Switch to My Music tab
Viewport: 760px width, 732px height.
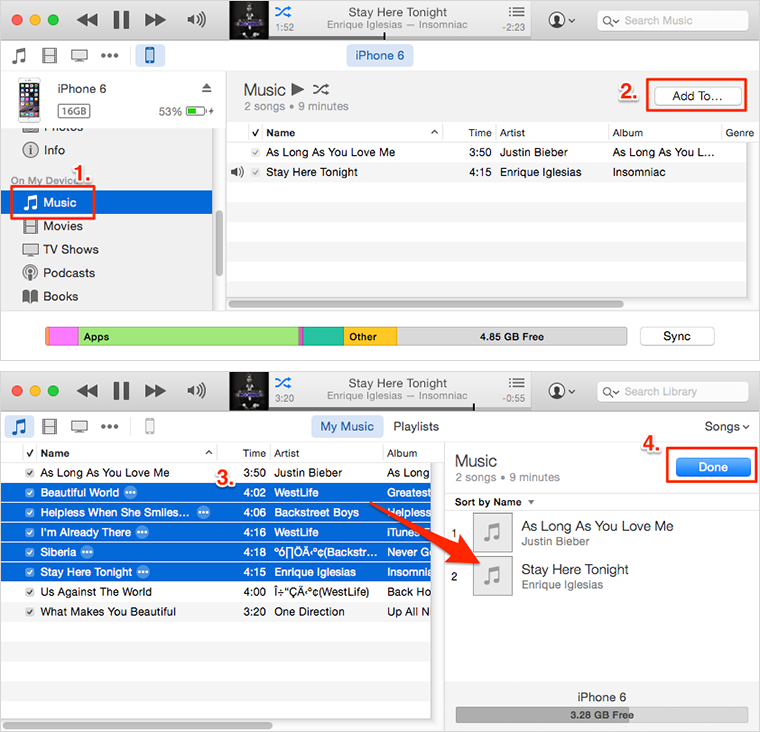pyautogui.click(x=347, y=427)
